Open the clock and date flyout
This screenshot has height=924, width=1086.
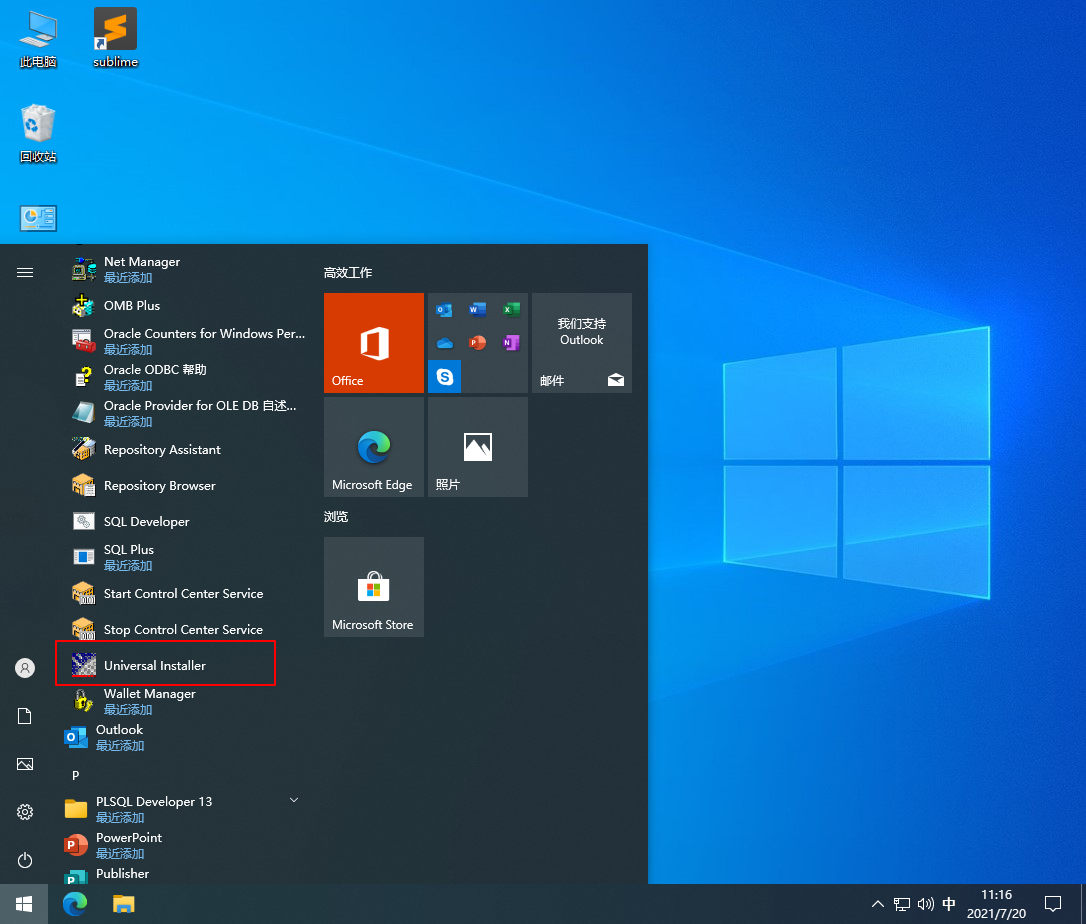(x=996, y=904)
